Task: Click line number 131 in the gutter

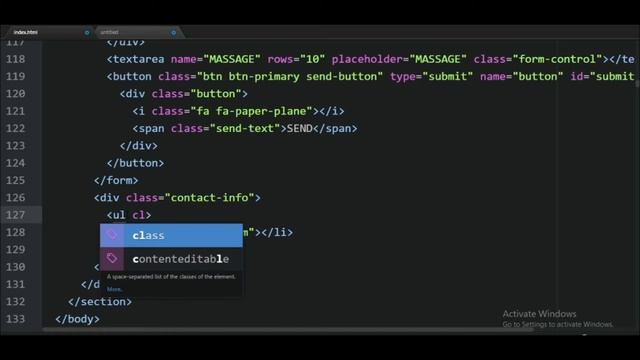Action: (16, 284)
